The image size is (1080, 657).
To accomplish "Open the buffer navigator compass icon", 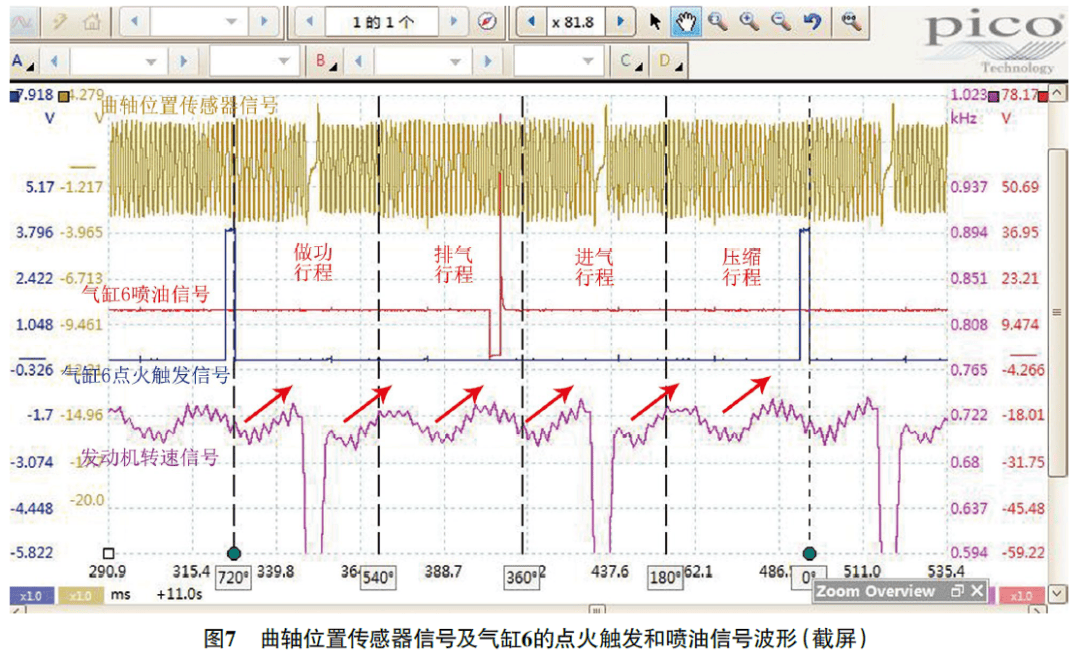I will coord(487,21).
